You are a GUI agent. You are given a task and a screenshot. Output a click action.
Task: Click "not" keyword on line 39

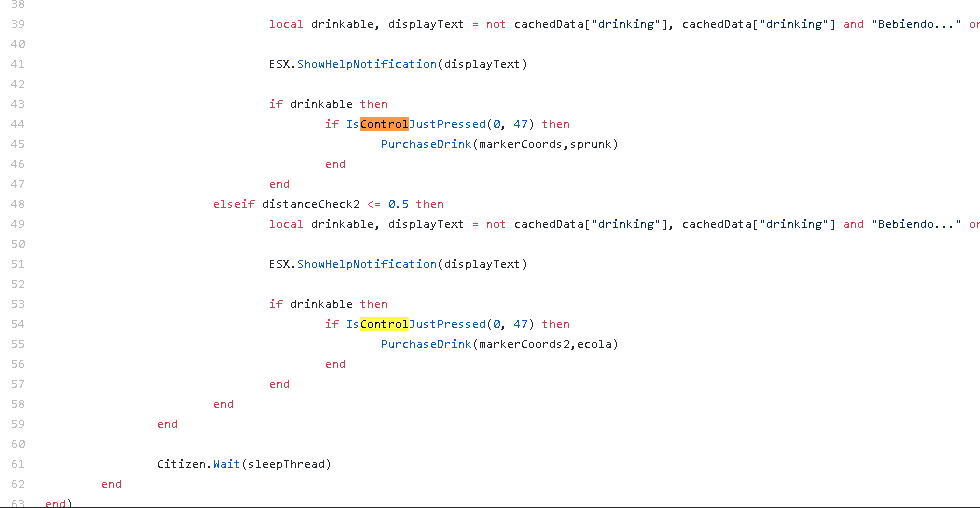click(496, 24)
